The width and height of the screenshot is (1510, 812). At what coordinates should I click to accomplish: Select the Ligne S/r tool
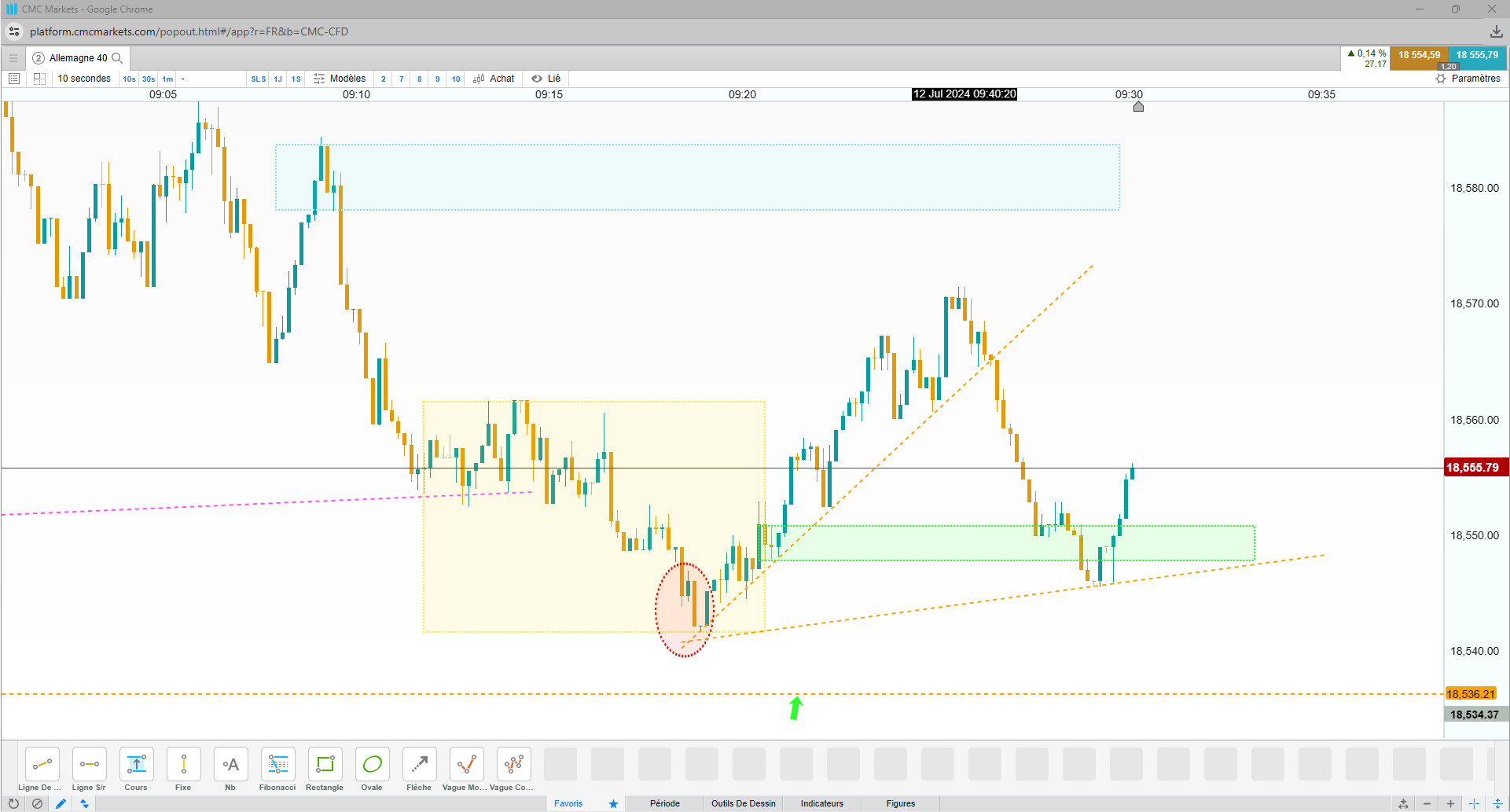point(89,770)
